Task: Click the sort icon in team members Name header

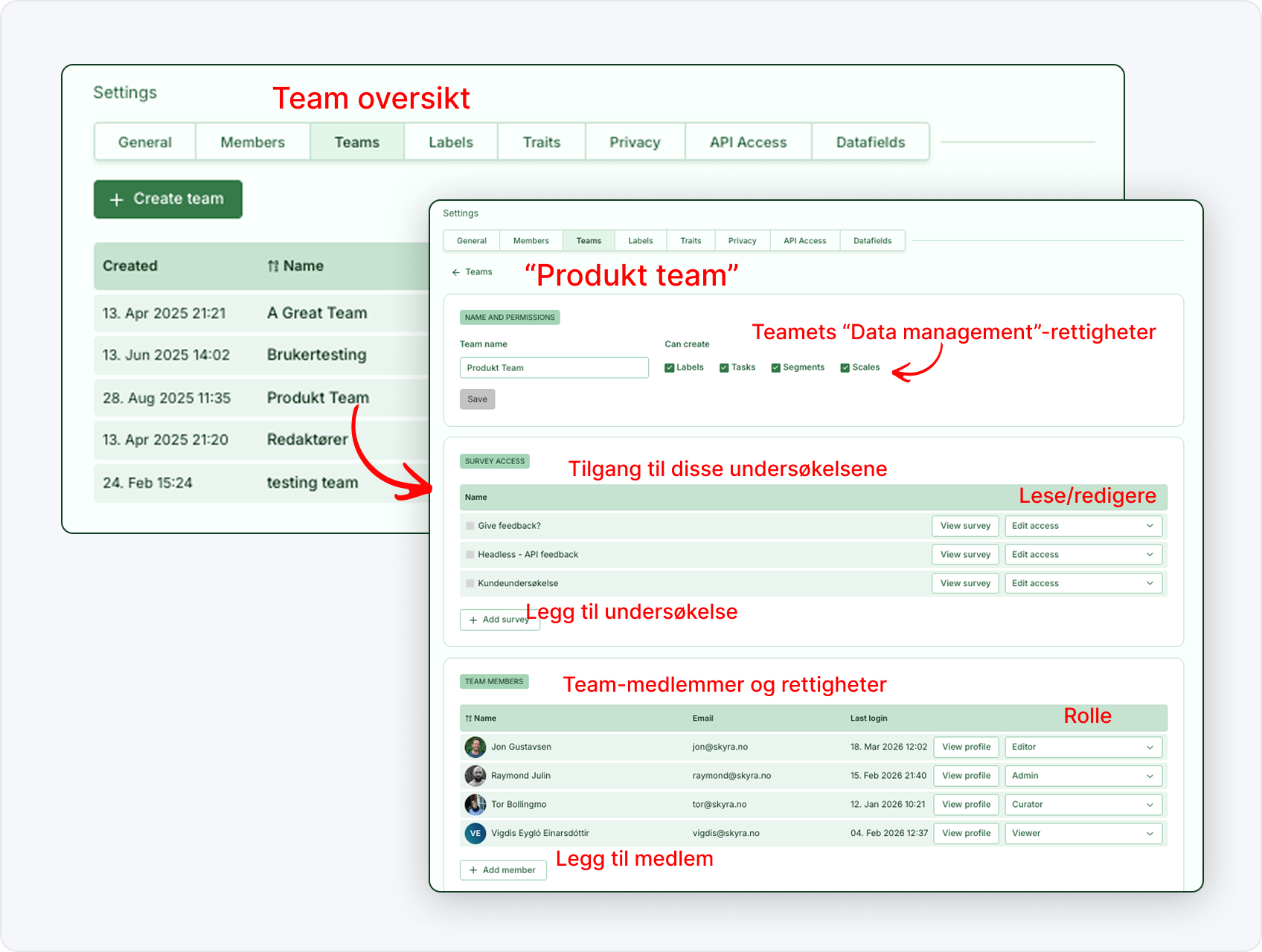Action: pyautogui.click(x=469, y=718)
